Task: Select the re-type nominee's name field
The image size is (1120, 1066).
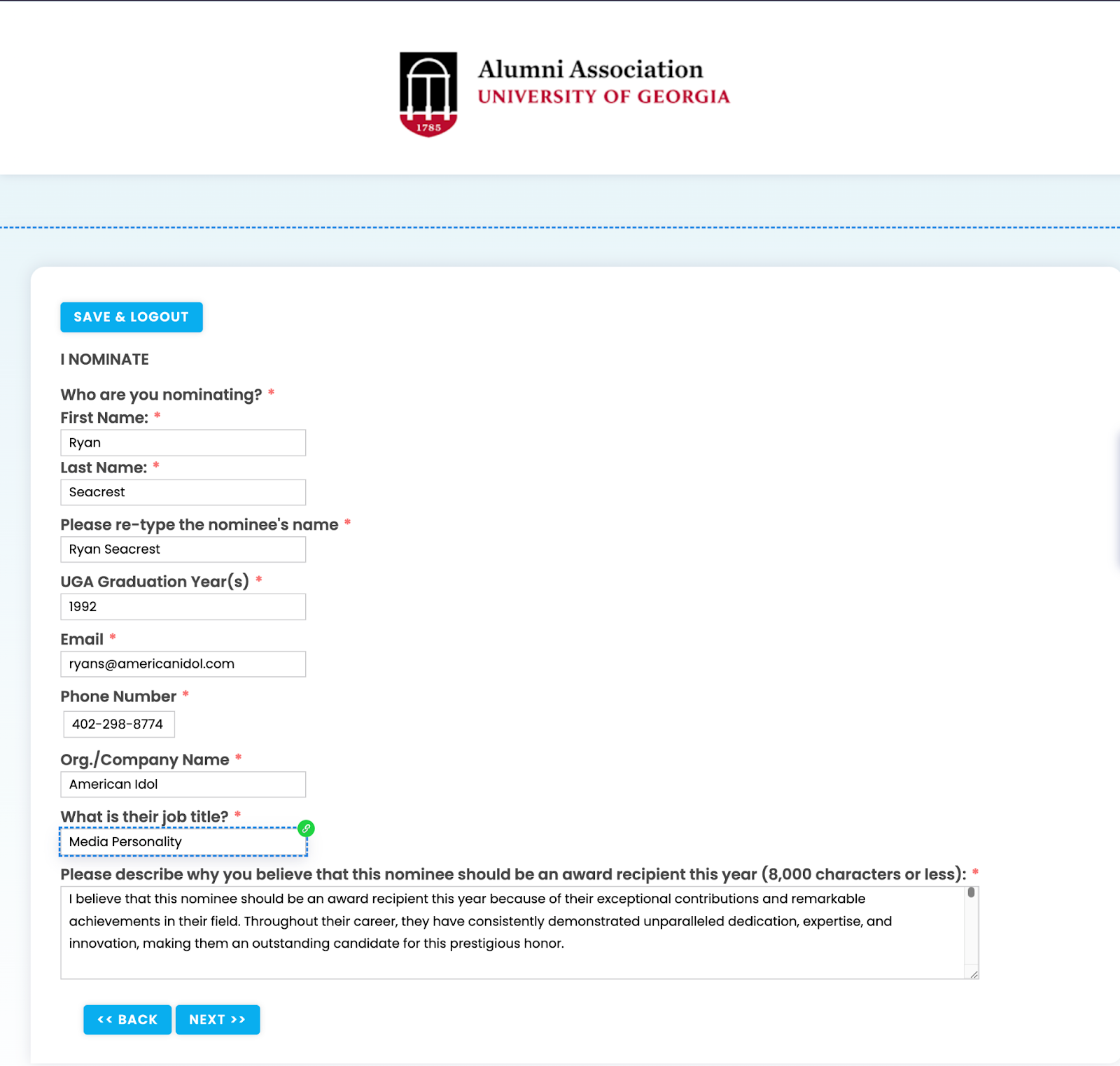Action: click(183, 549)
